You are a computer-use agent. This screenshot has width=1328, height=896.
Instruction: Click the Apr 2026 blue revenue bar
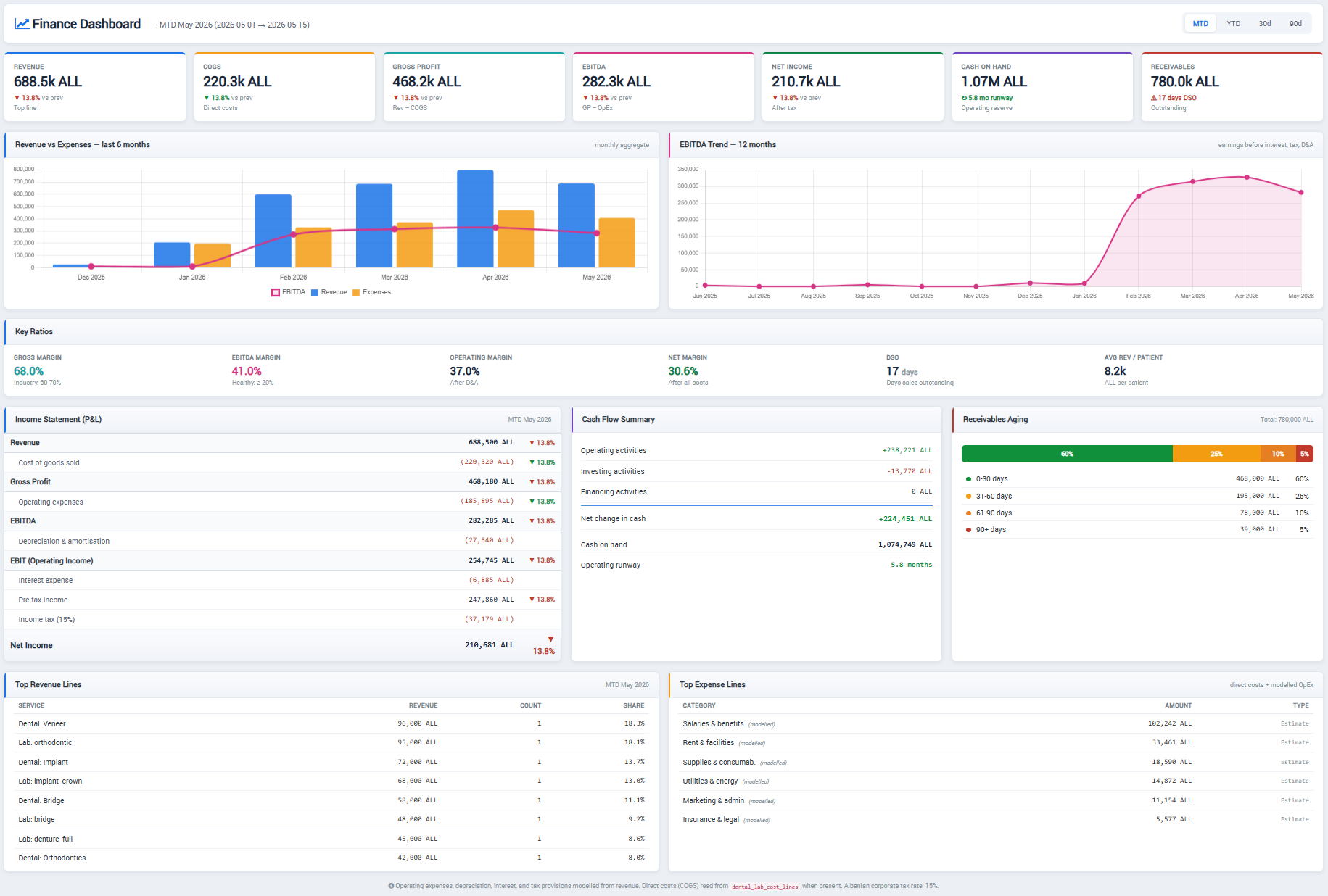[475, 219]
